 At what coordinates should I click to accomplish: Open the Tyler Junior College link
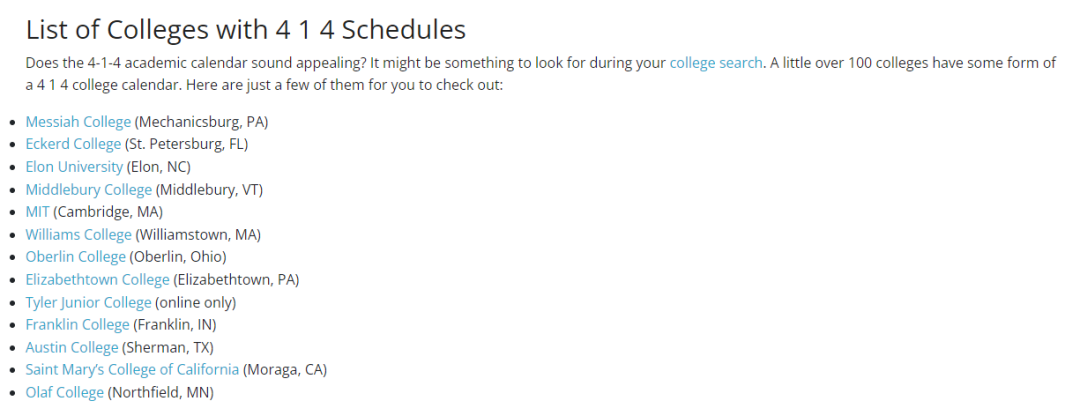(x=88, y=302)
